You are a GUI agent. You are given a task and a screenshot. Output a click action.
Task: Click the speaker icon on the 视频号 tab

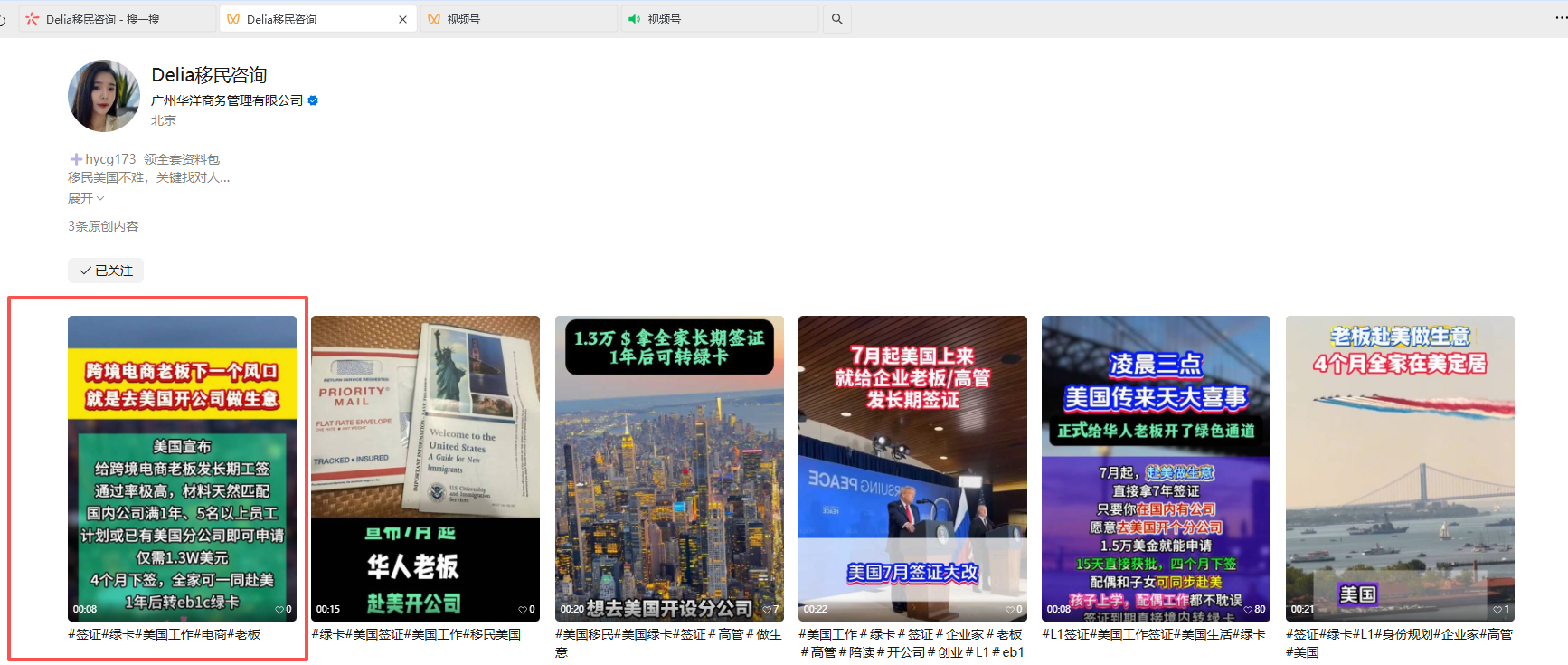[635, 19]
